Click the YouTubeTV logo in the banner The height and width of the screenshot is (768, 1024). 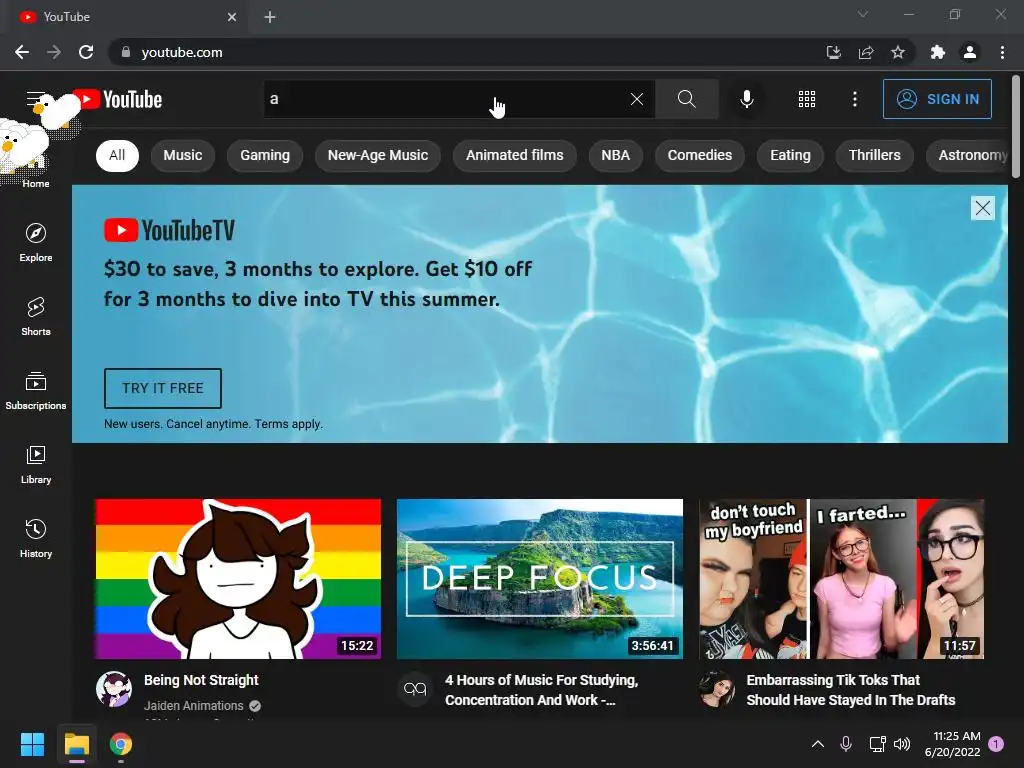click(x=169, y=231)
